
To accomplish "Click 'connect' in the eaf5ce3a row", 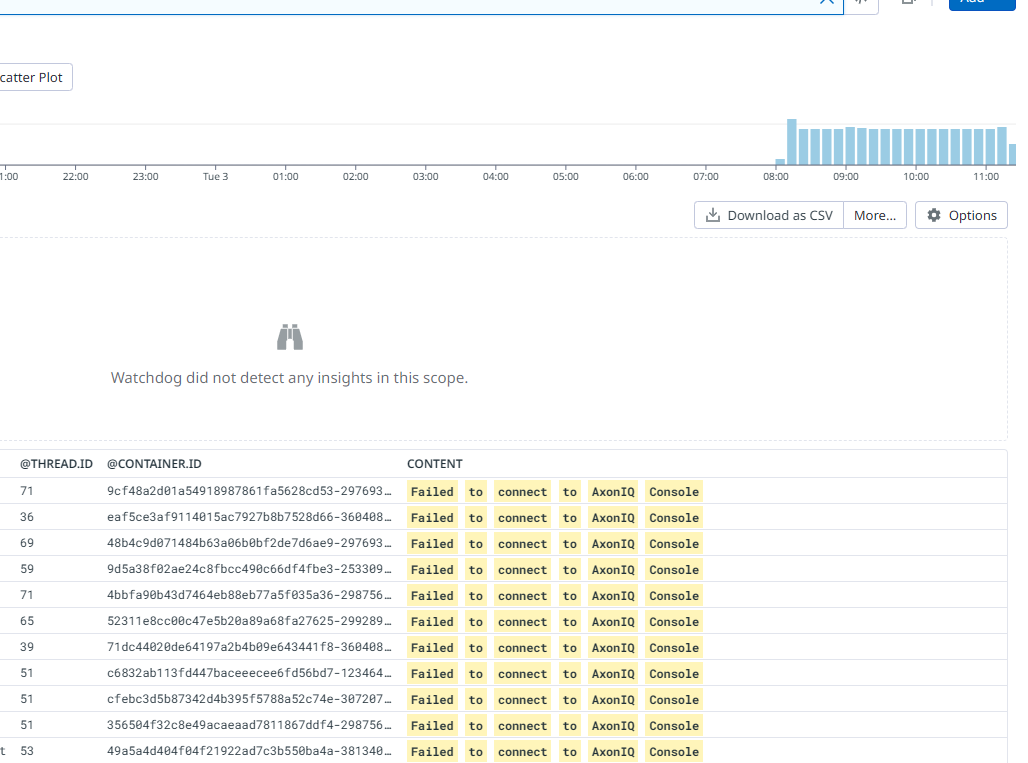I will pyautogui.click(x=522, y=518).
